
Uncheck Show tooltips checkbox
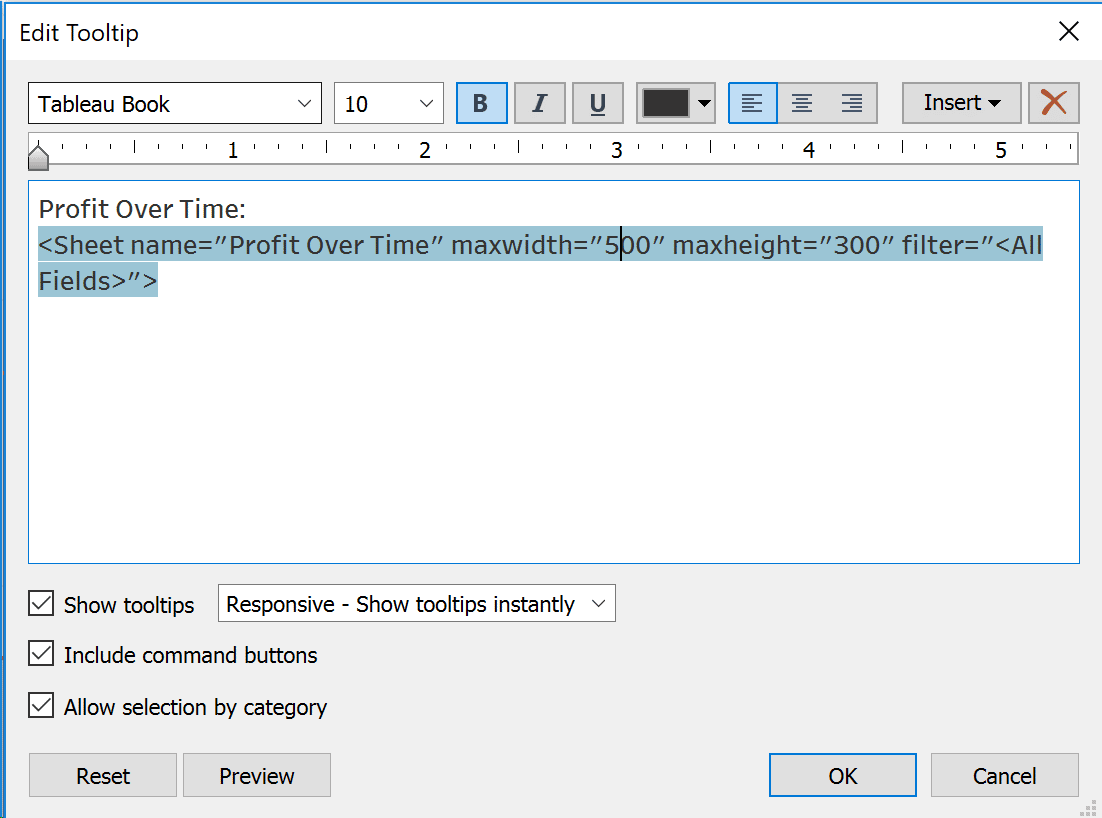click(41, 604)
